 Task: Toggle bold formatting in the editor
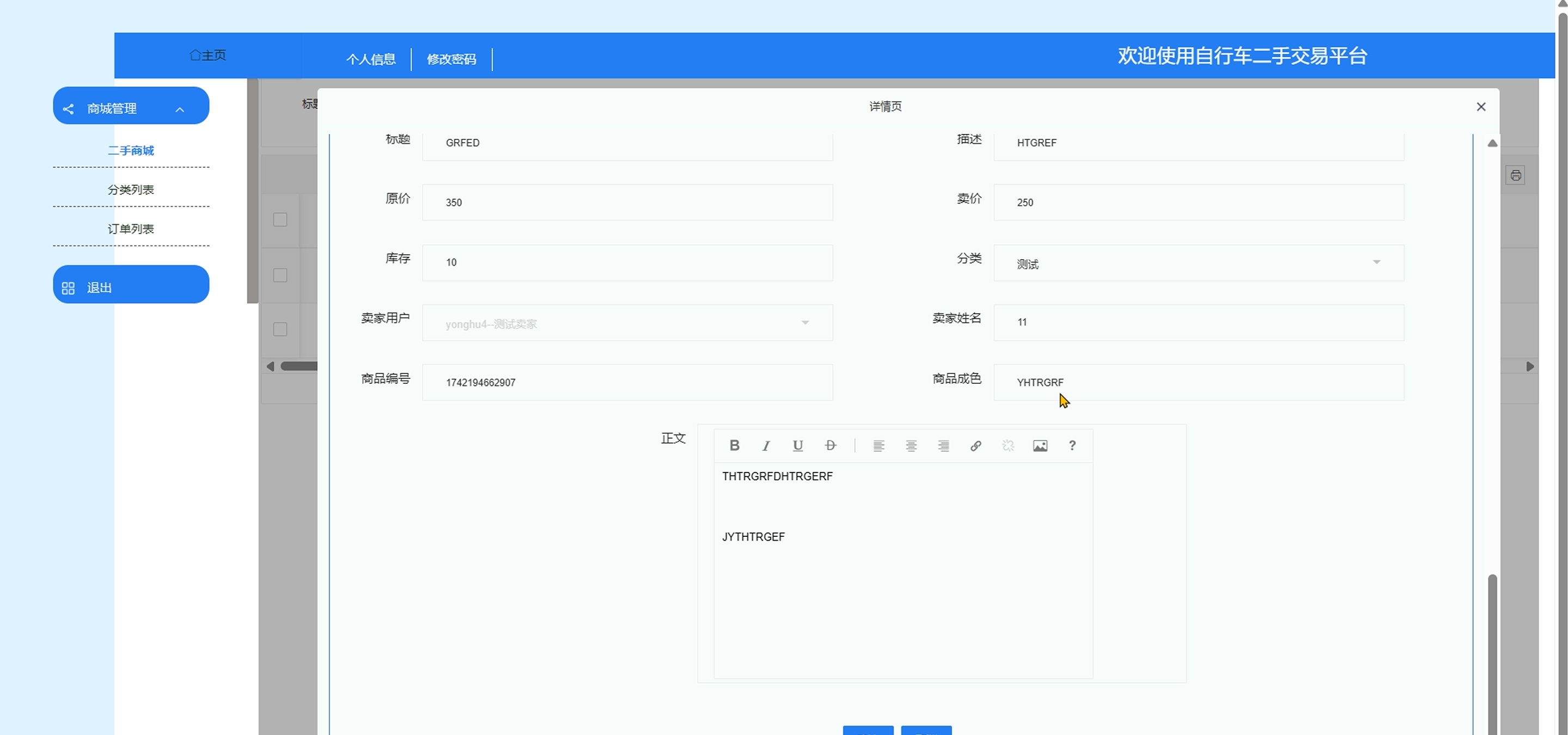(734, 445)
